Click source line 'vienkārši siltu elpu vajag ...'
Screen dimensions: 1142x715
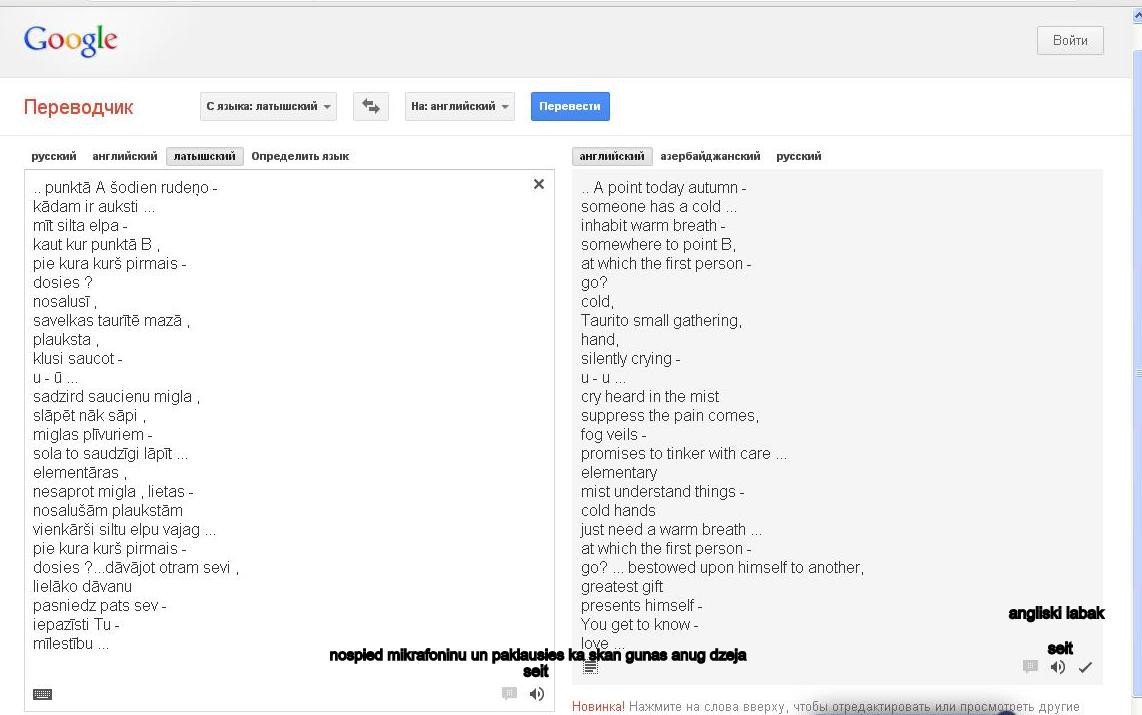click(125, 529)
